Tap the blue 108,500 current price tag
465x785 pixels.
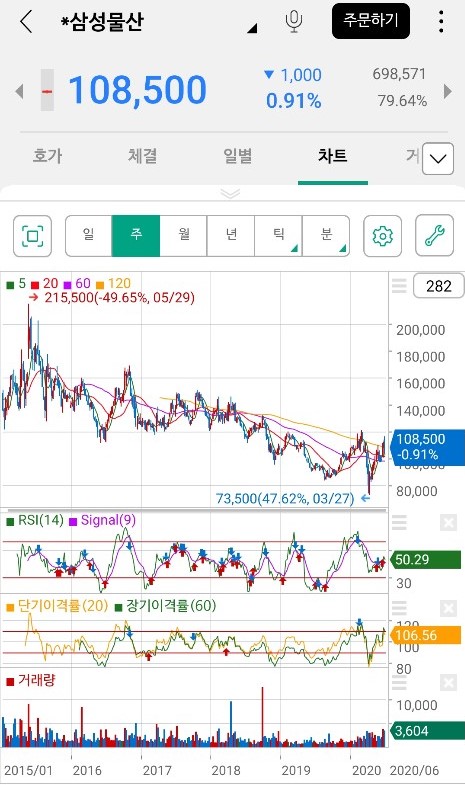pyautogui.click(x=428, y=447)
